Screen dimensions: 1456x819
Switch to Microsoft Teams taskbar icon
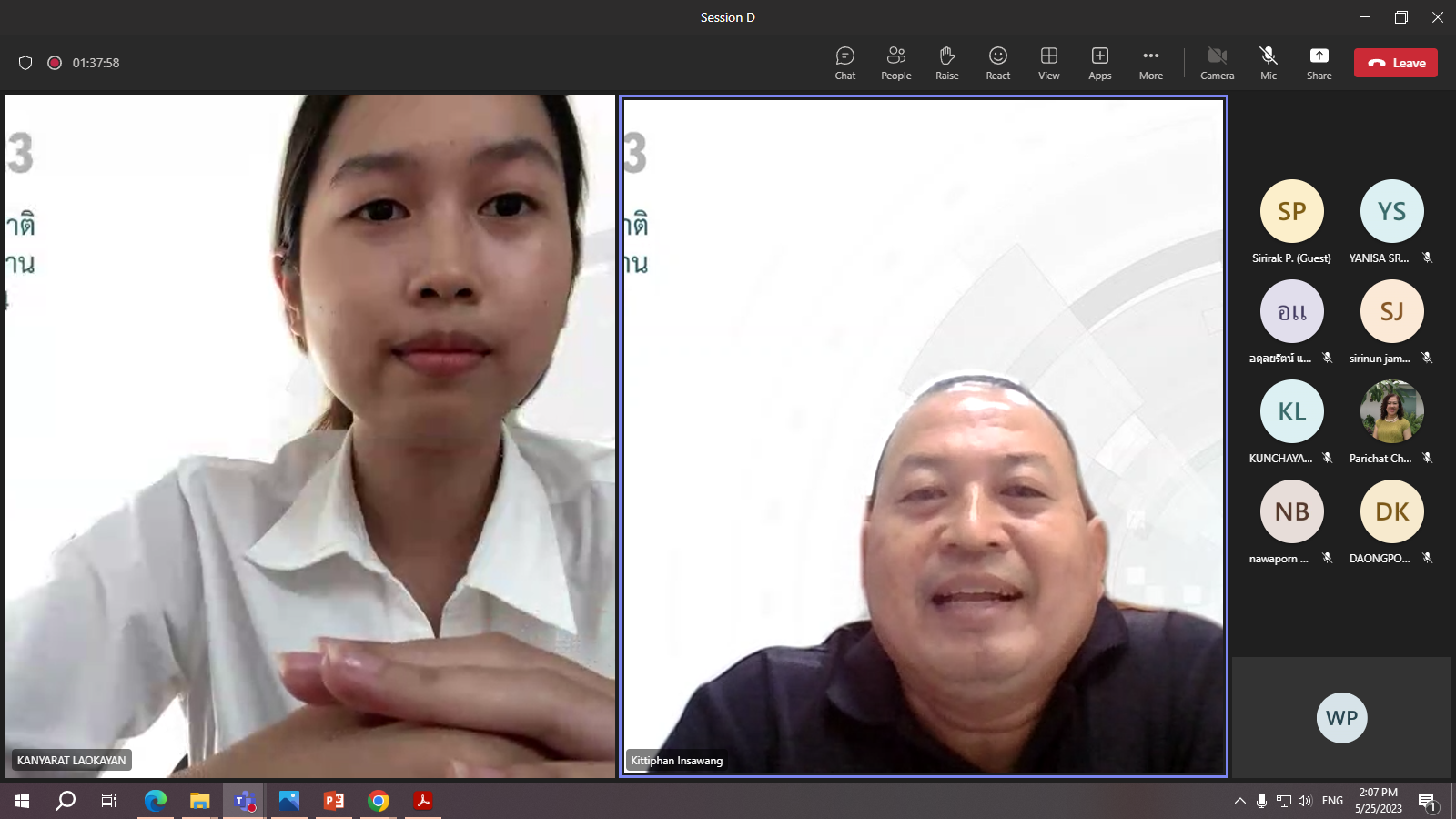(x=245, y=801)
